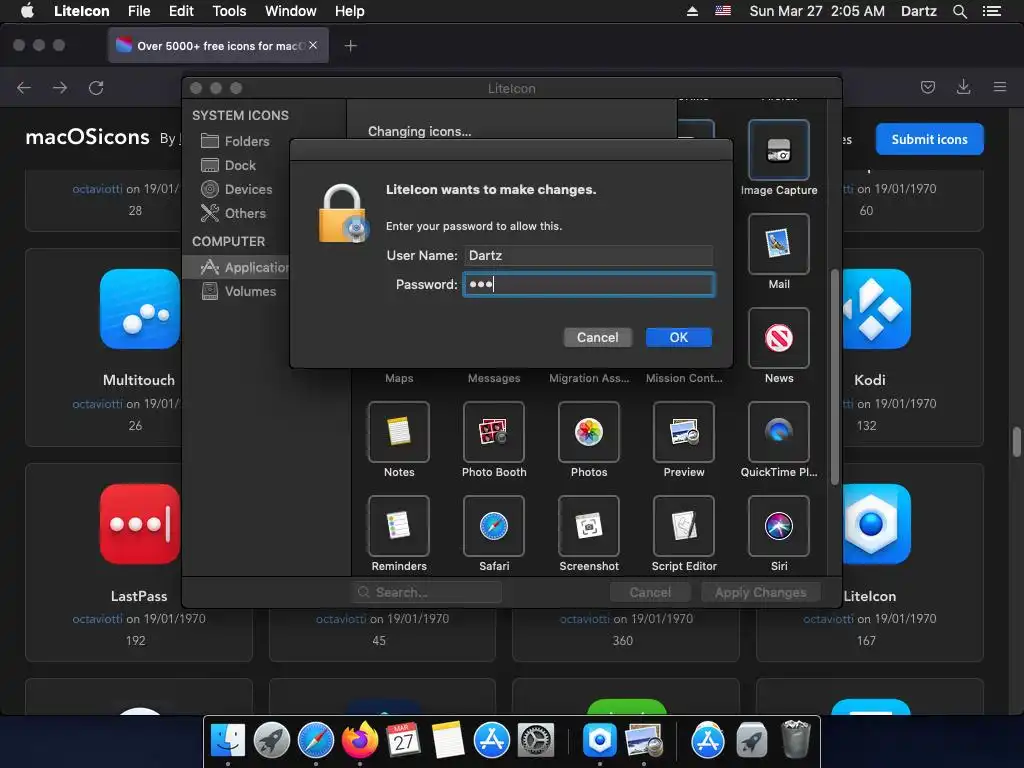Select the Photos app icon

click(x=588, y=432)
